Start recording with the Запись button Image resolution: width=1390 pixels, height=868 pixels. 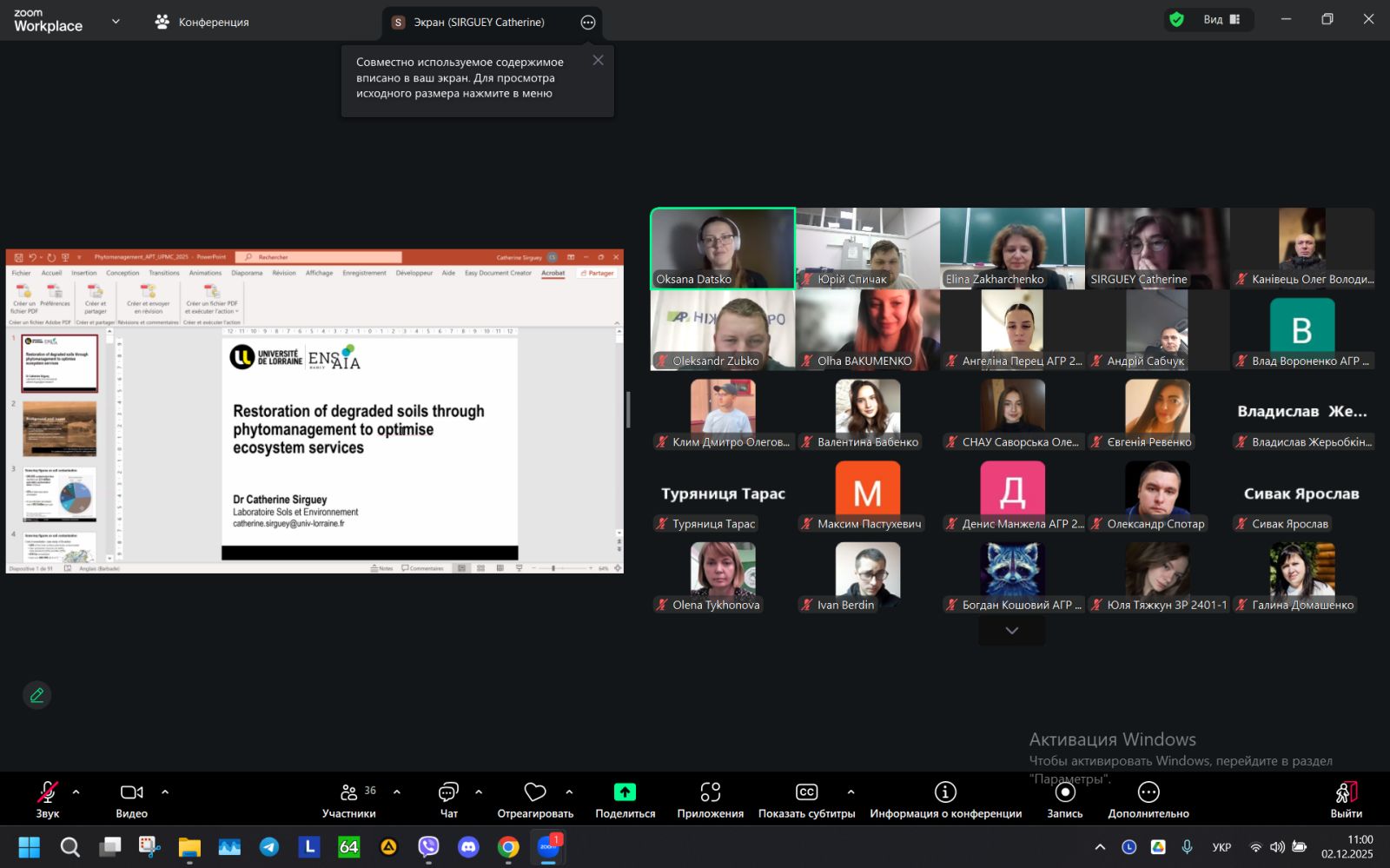click(x=1064, y=799)
